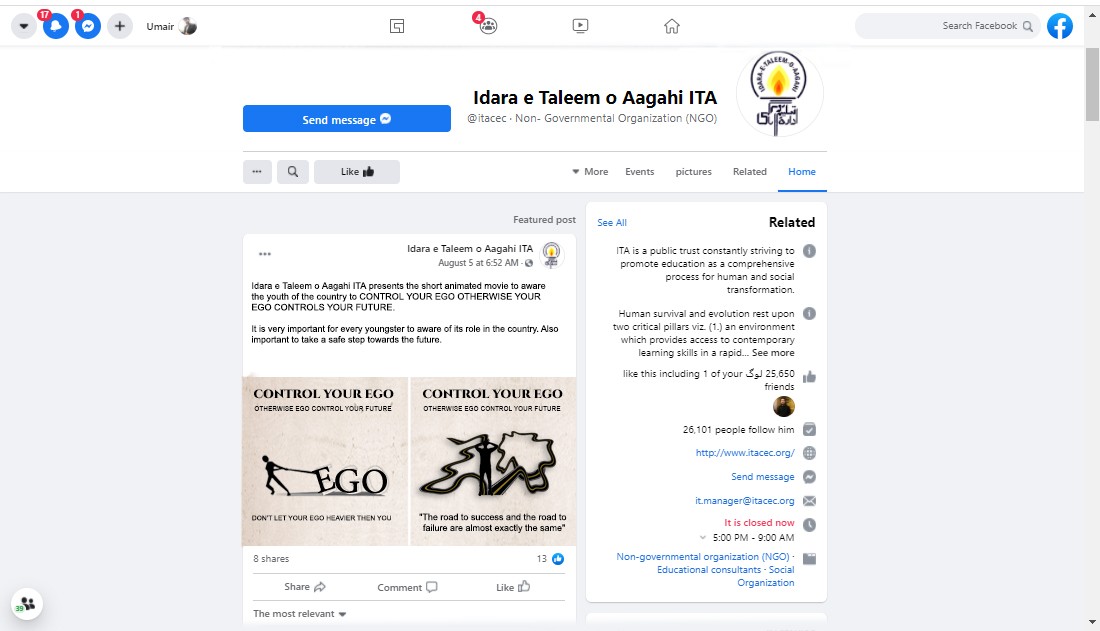
Task: Open the left EGO poster image
Action: (x=325, y=461)
